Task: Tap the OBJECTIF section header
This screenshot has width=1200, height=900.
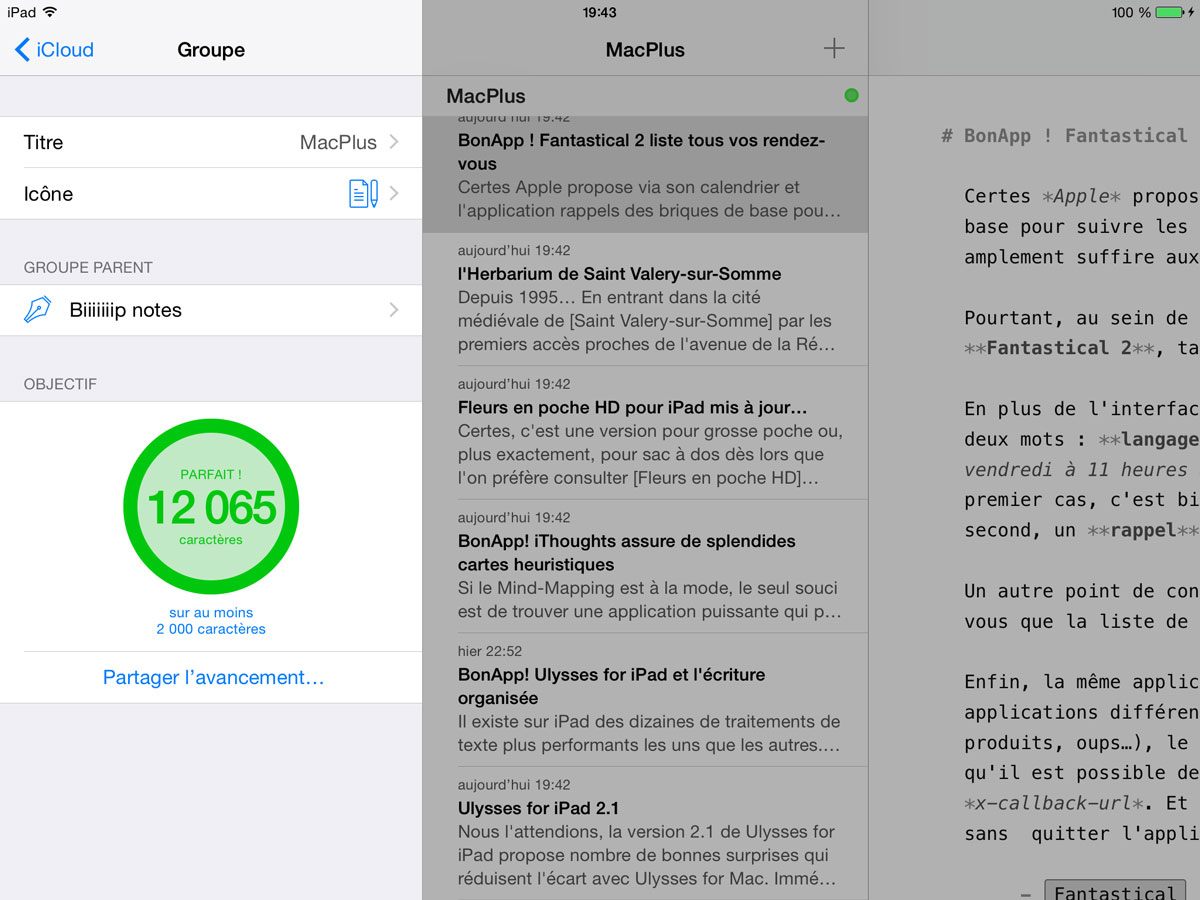Action: pyautogui.click(x=60, y=384)
